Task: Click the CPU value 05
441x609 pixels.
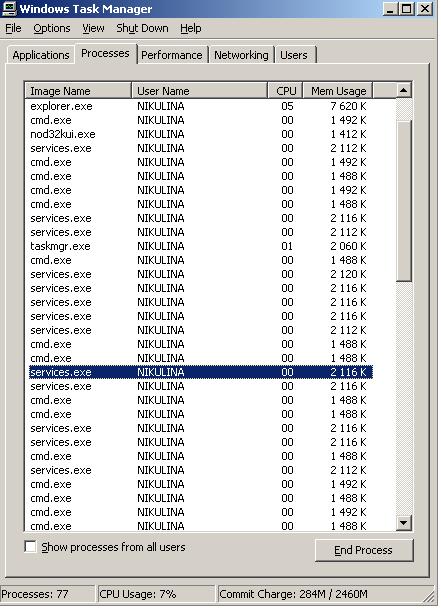Action: pyautogui.click(x=287, y=106)
